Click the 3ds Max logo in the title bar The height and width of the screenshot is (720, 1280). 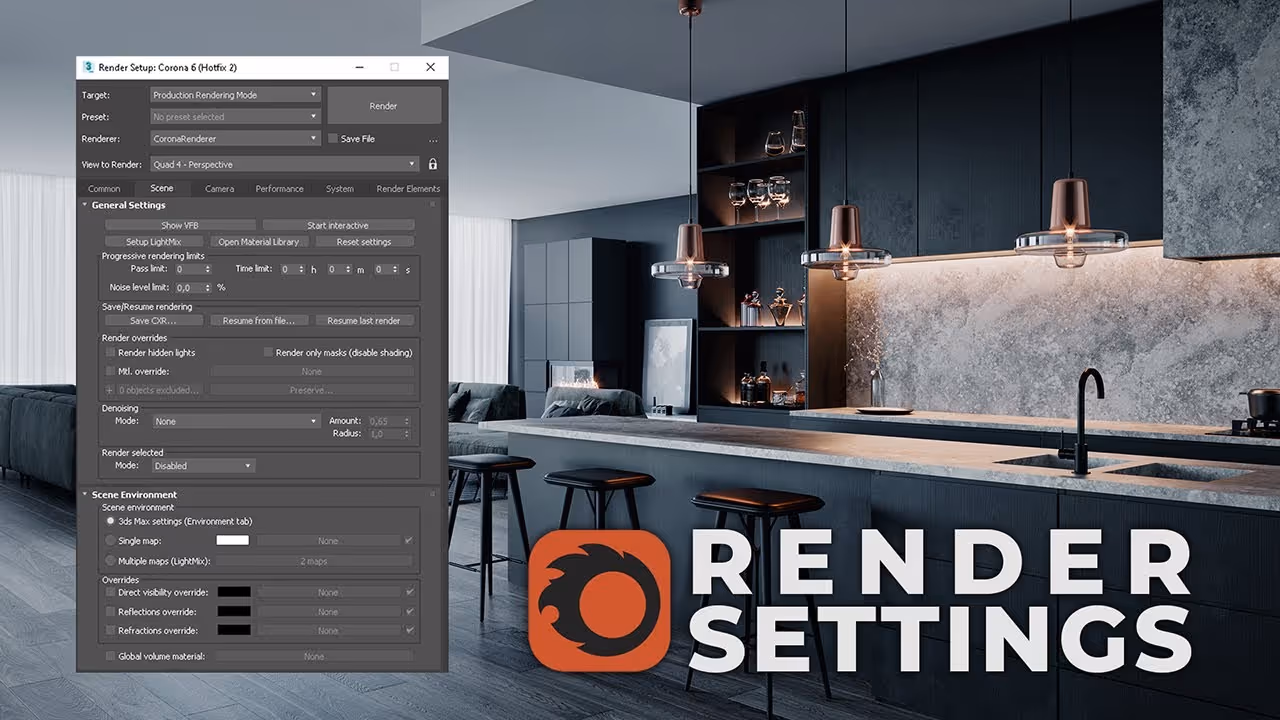[x=89, y=67]
